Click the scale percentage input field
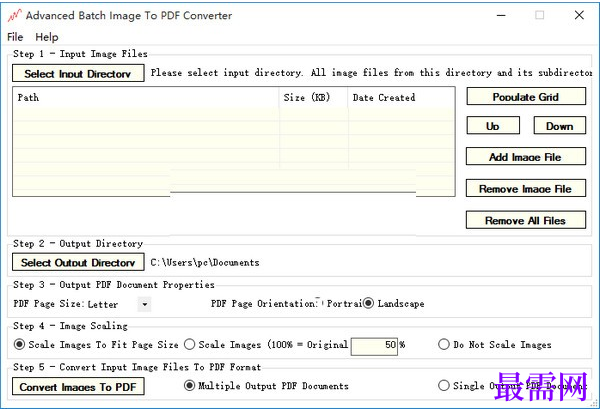 pos(374,345)
